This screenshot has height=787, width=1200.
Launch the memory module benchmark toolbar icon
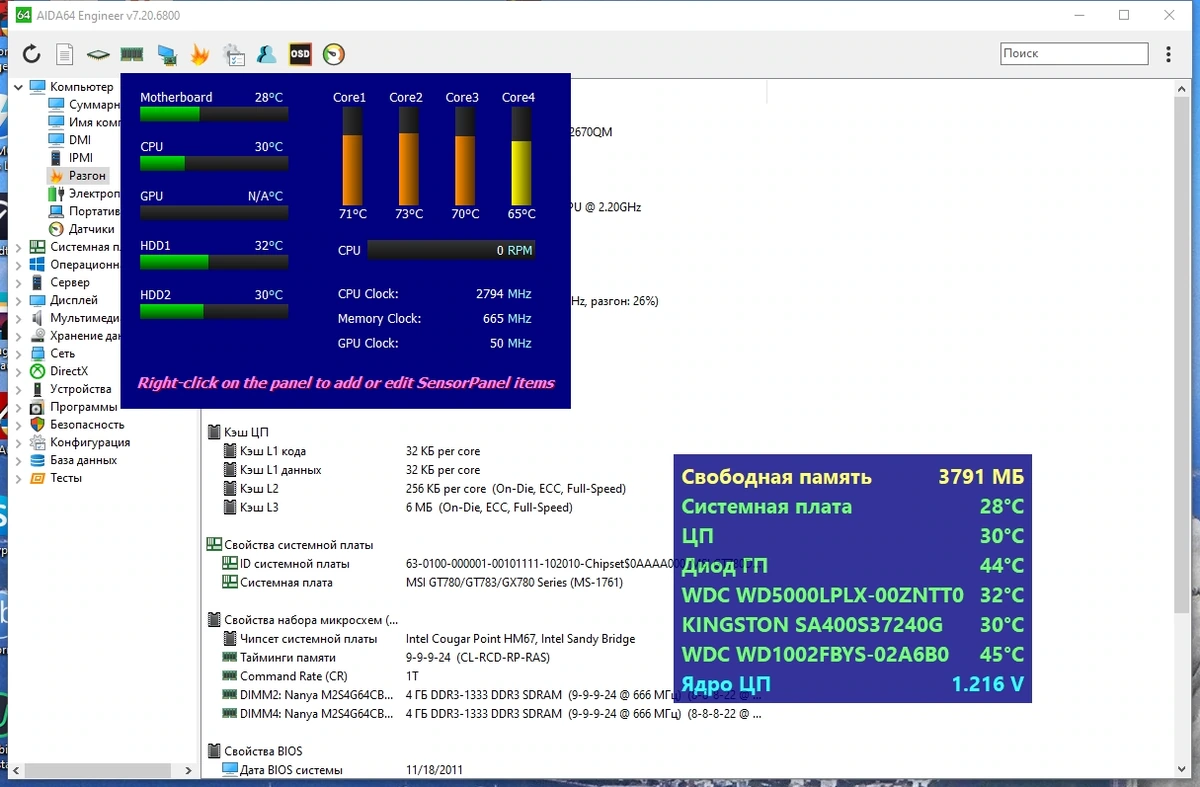coord(132,54)
